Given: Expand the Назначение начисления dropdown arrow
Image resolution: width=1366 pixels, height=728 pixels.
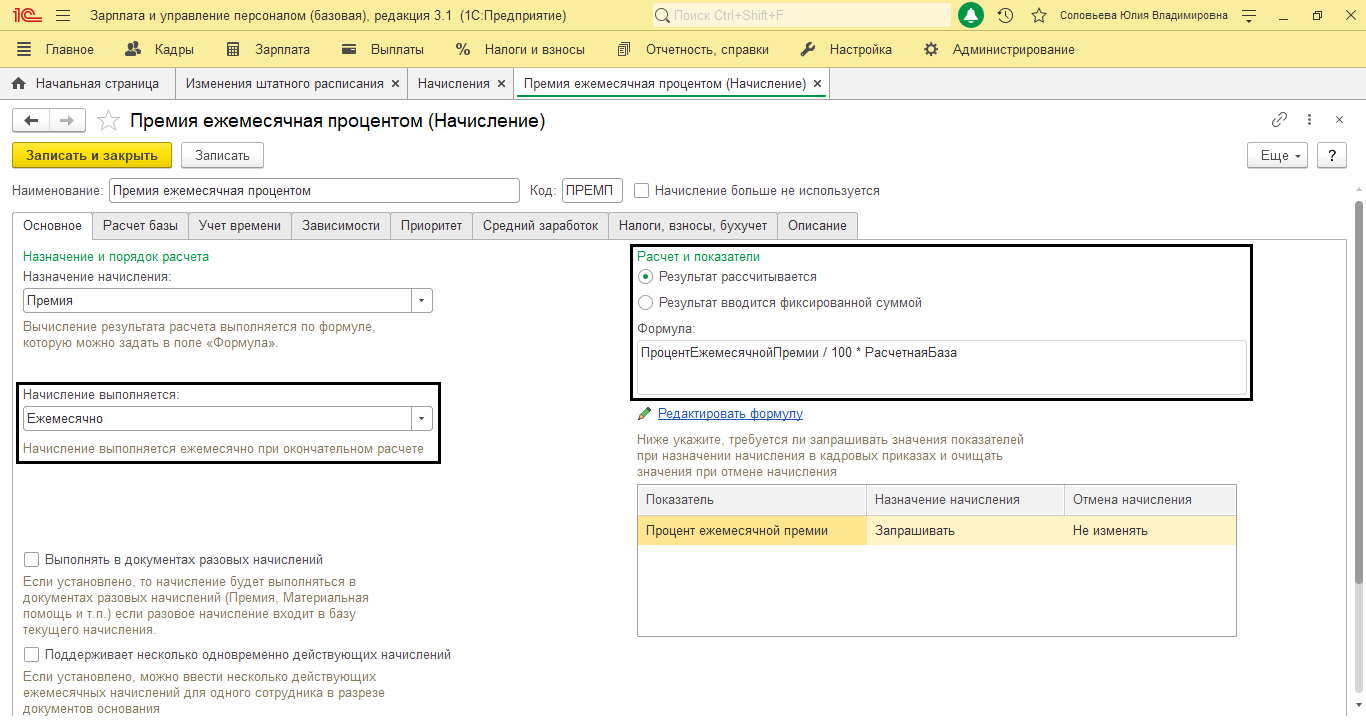Looking at the screenshot, I should 422,301.
